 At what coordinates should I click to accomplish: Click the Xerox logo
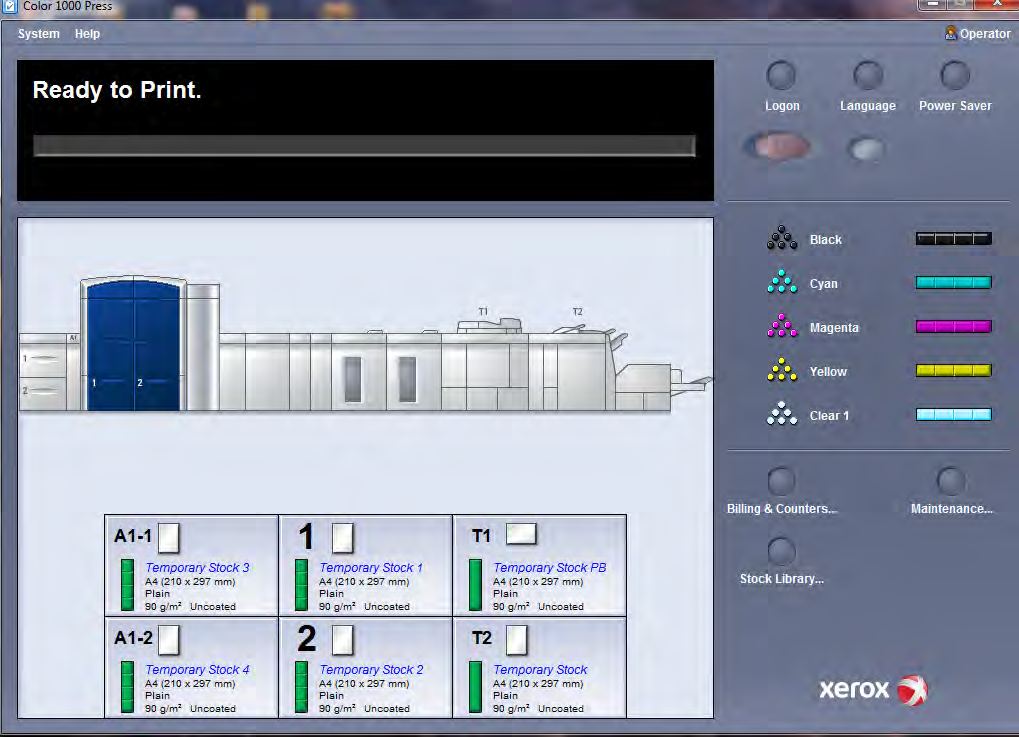(873, 690)
